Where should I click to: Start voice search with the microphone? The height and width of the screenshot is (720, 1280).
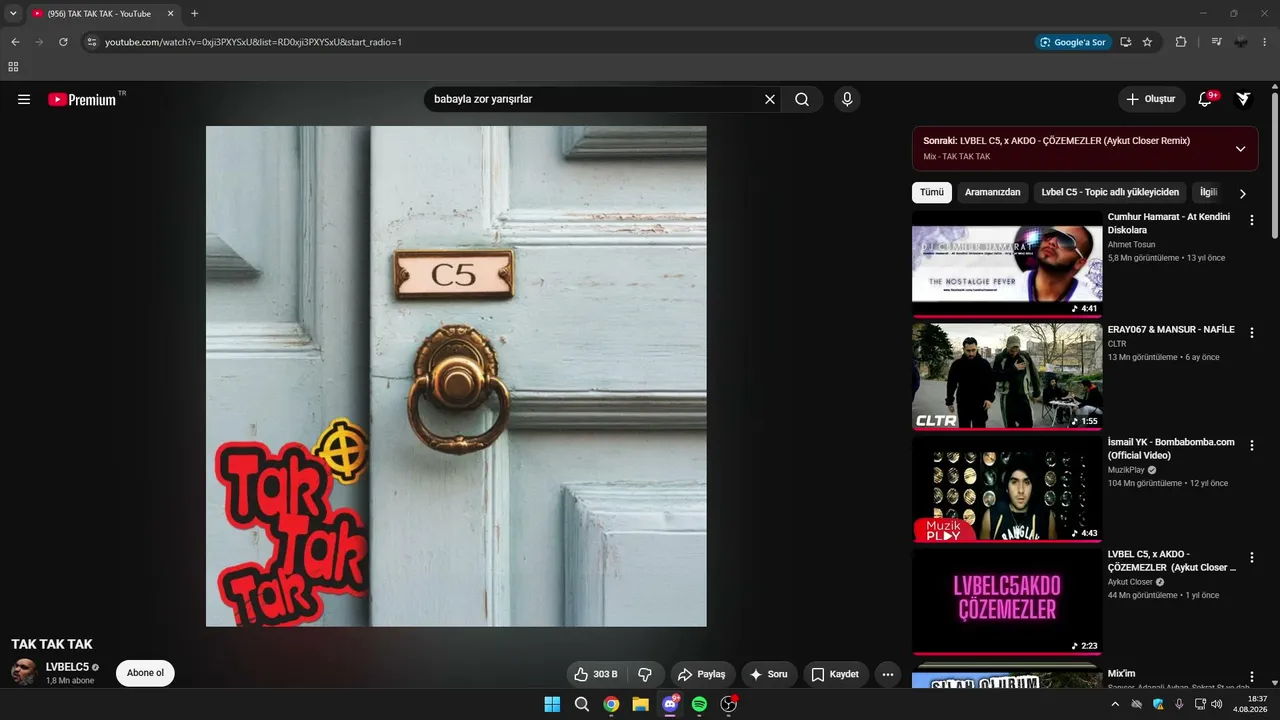(847, 99)
